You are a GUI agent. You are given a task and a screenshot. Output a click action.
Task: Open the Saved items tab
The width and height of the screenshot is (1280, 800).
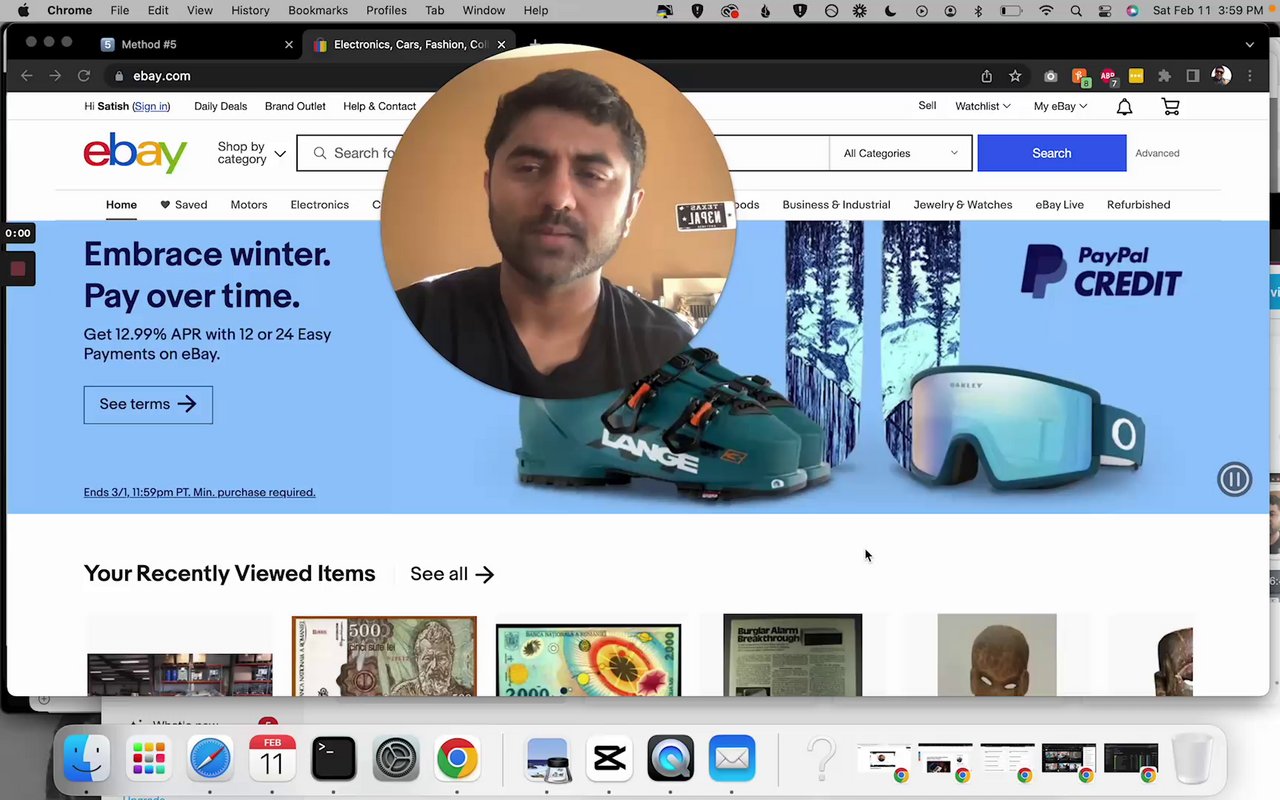(x=184, y=205)
